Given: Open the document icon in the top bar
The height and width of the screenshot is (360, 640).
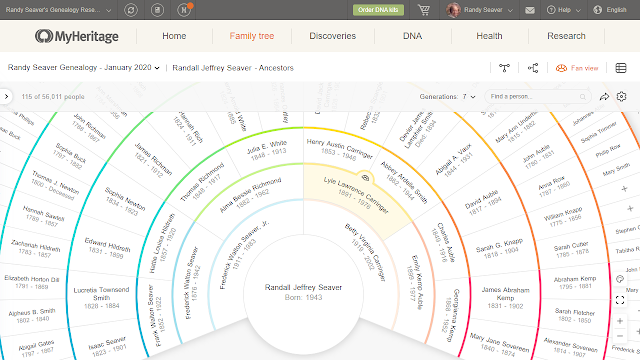Looking at the screenshot, I should pos(157,10).
